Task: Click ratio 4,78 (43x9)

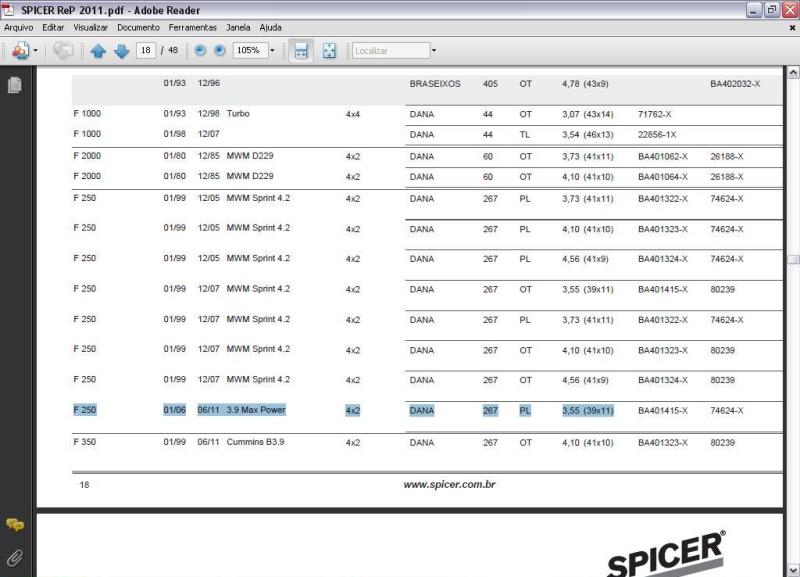Action: tap(585, 84)
